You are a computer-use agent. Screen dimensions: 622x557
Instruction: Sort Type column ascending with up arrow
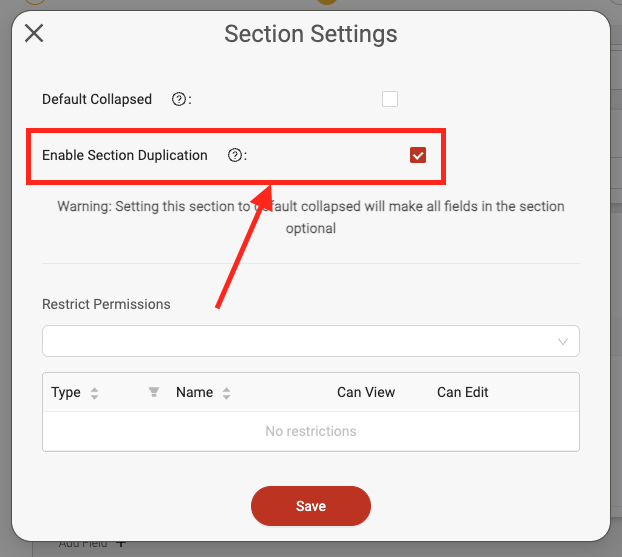(x=94, y=390)
